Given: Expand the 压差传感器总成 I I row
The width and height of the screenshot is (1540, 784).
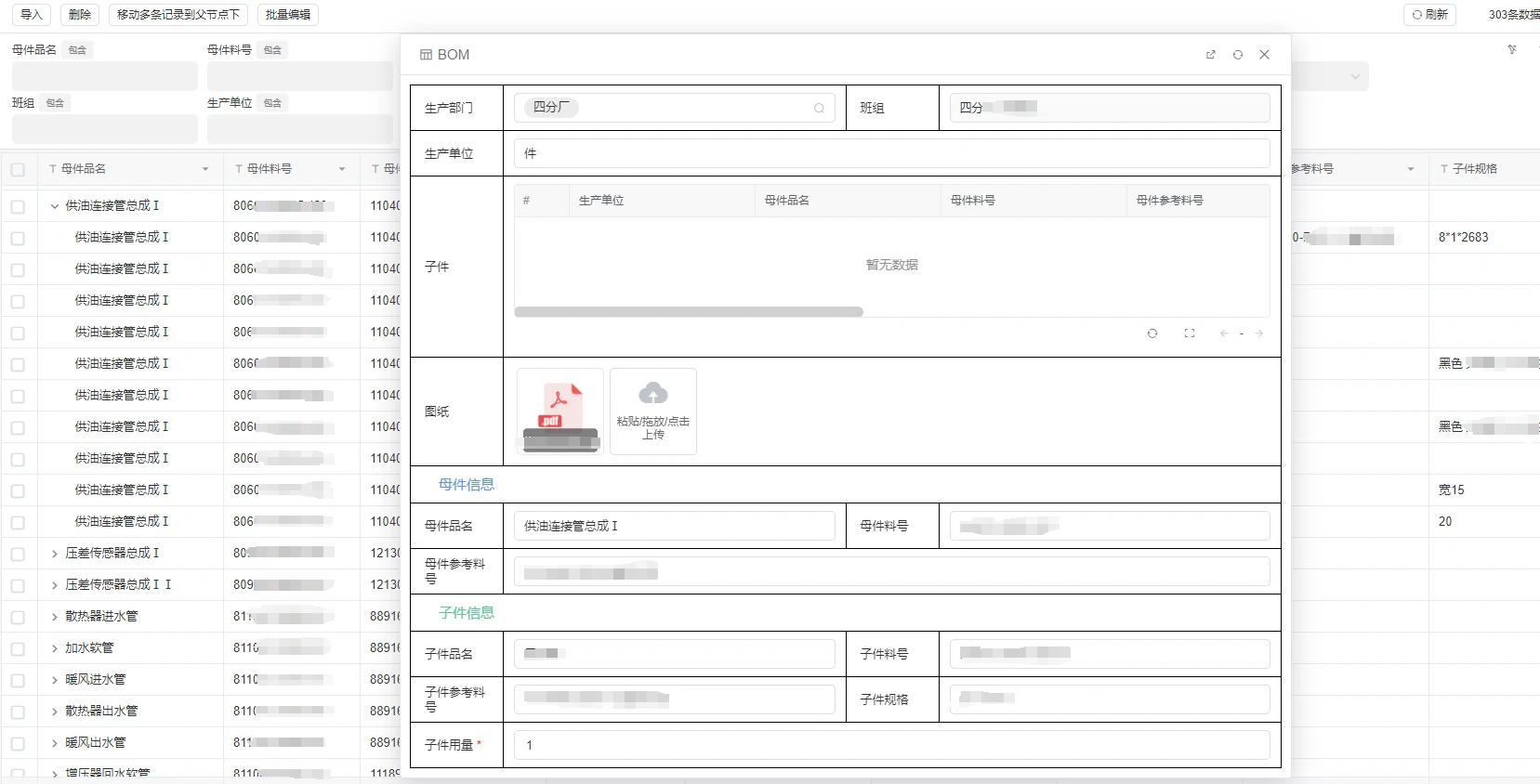Looking at the screenshot, I should (54, 585).
